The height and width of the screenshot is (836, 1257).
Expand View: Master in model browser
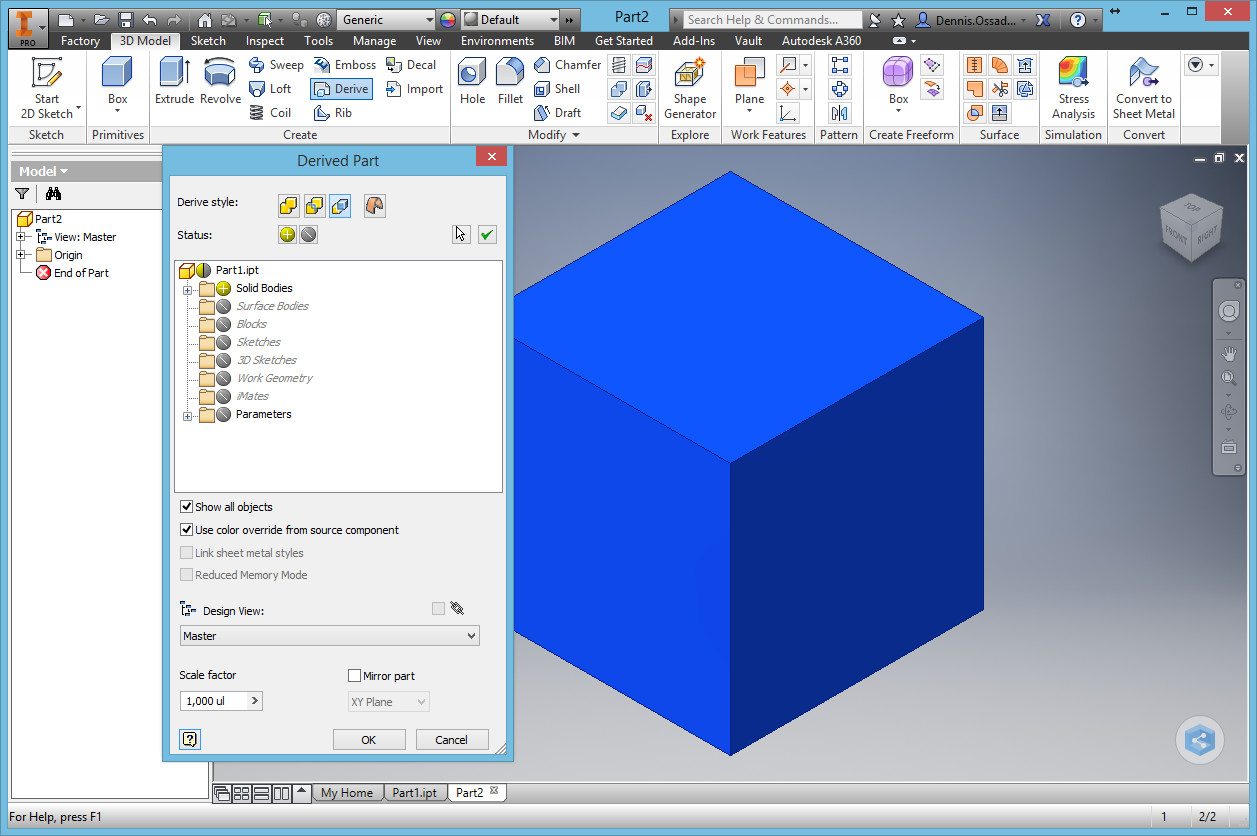[21, 237]
